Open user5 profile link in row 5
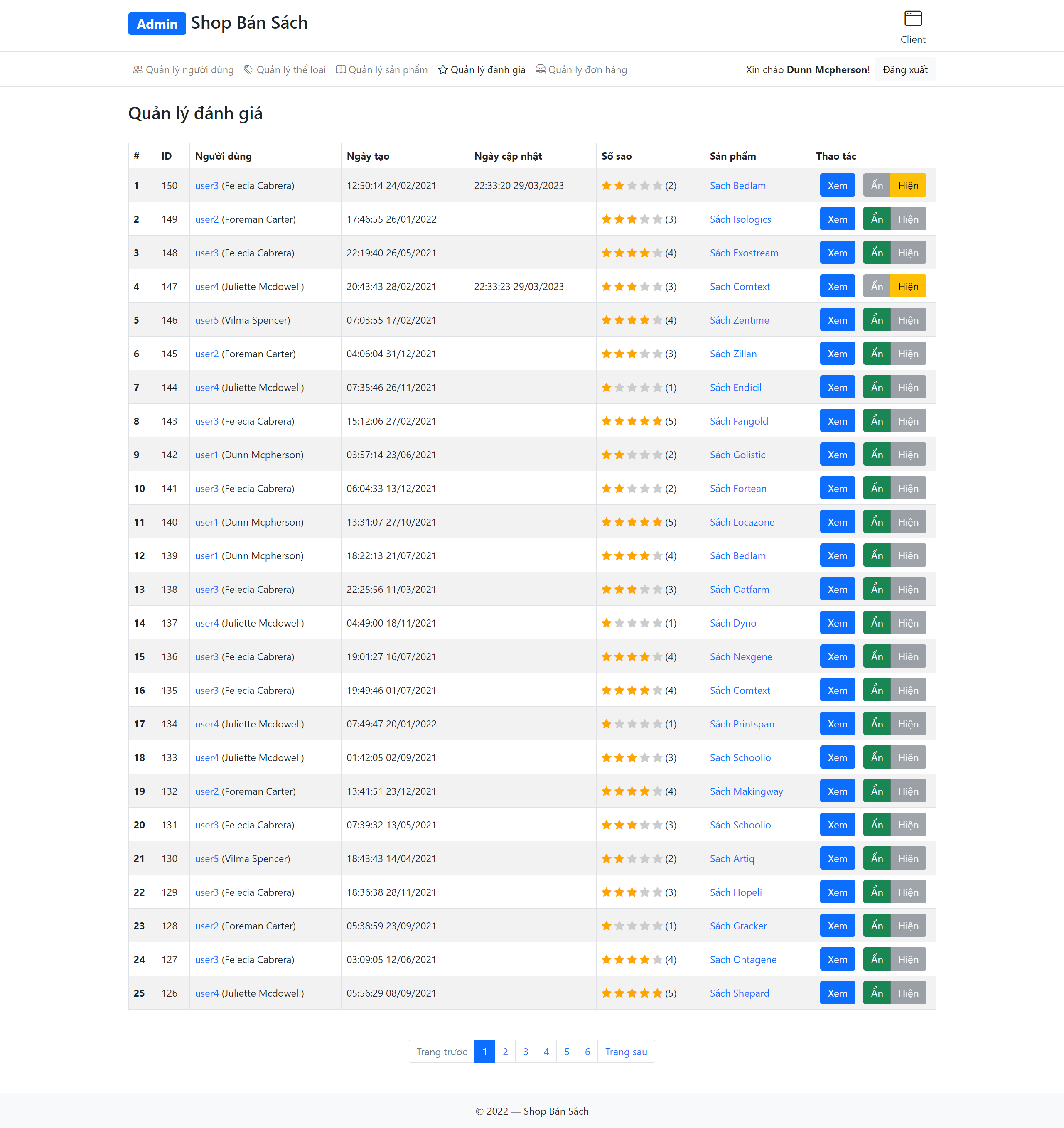The width and height of the screenshot is (1064, 1128). click(x=206, y=320)
